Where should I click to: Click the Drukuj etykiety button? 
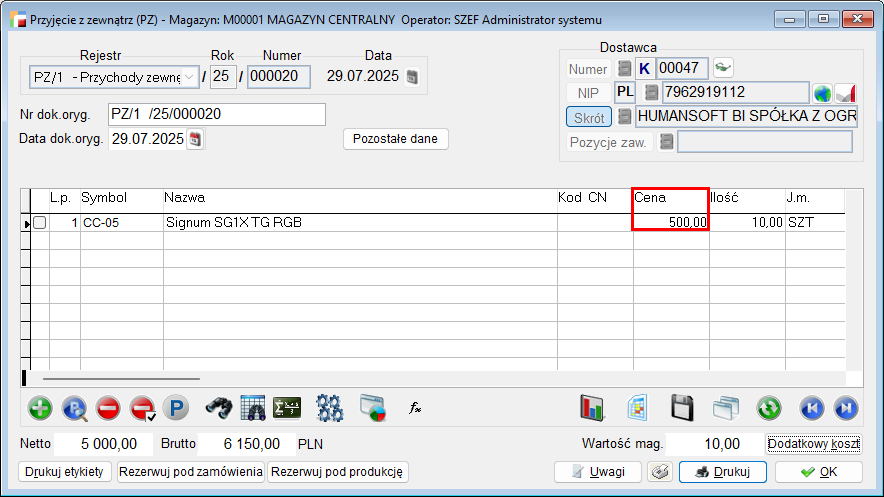[65, 472]
